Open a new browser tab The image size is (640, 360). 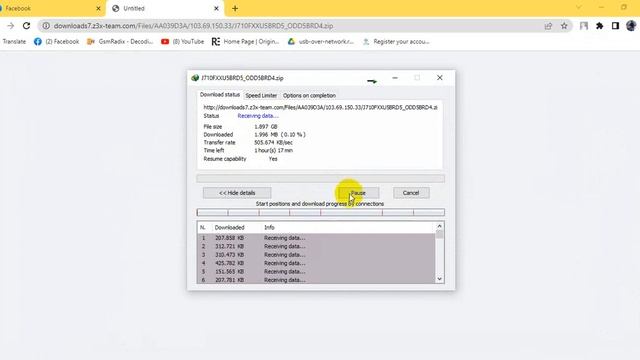tap(235, 8)
